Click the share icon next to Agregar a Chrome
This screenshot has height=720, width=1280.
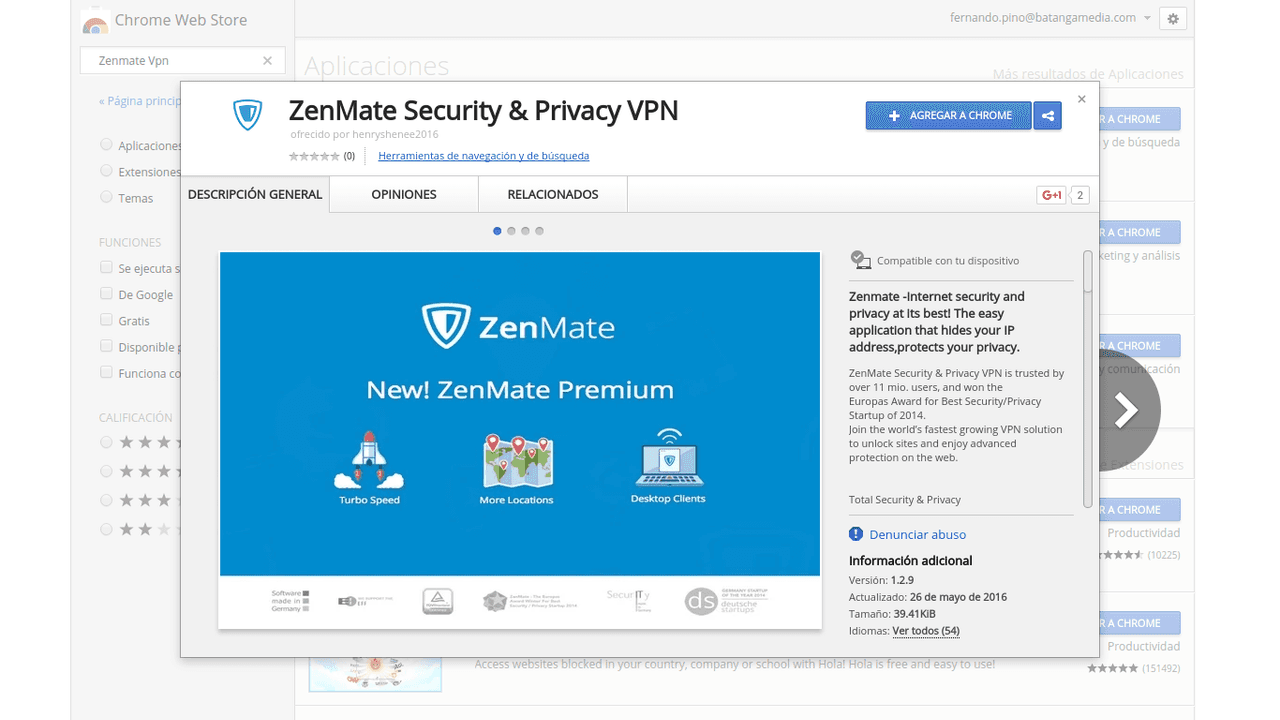(x=1048, y=116)
